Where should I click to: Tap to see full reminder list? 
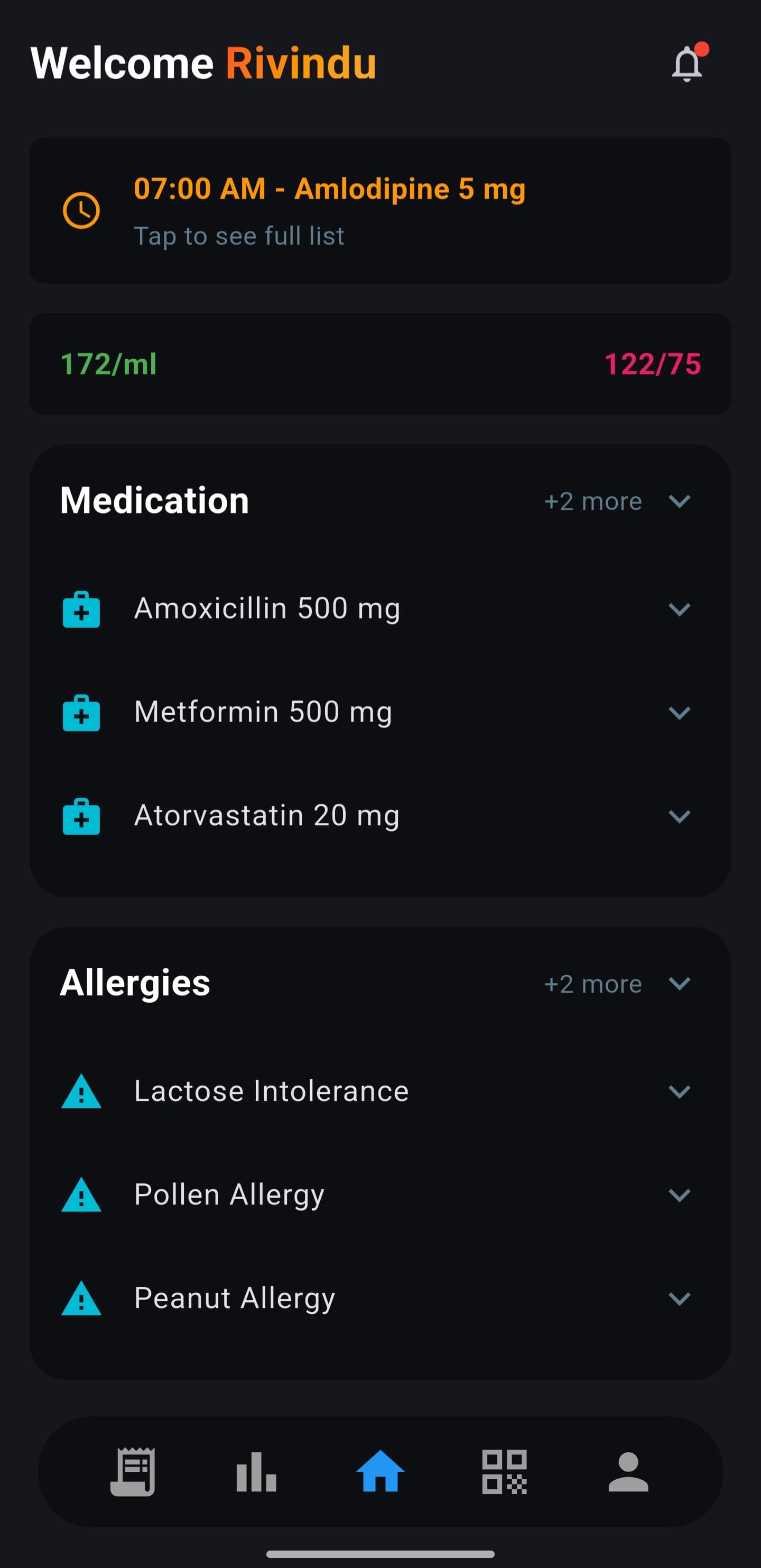[239, 236]
